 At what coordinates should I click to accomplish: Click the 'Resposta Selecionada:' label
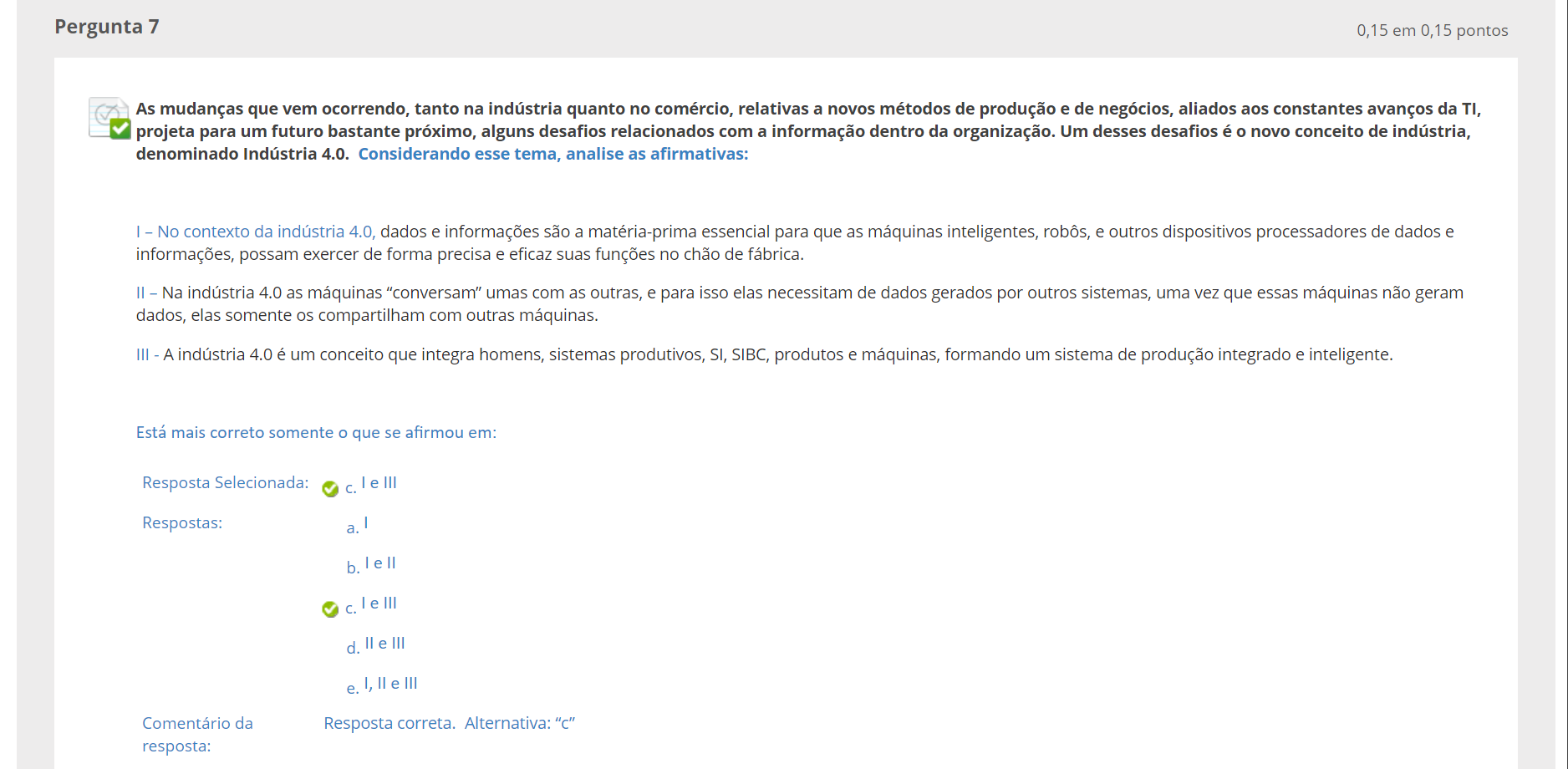(x=225, y=483)
